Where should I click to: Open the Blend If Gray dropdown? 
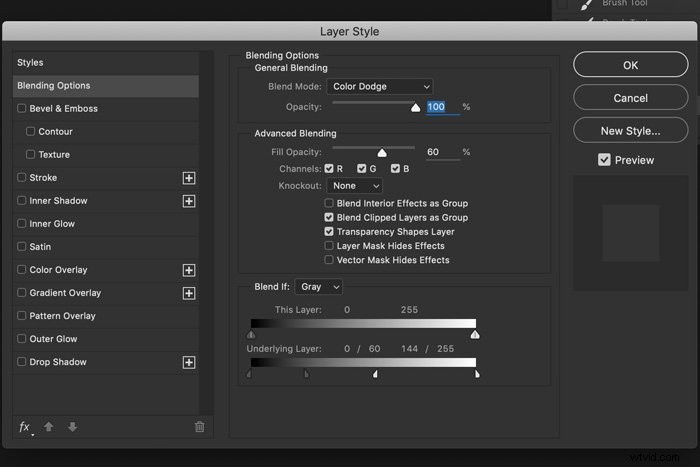click(319, 287)
